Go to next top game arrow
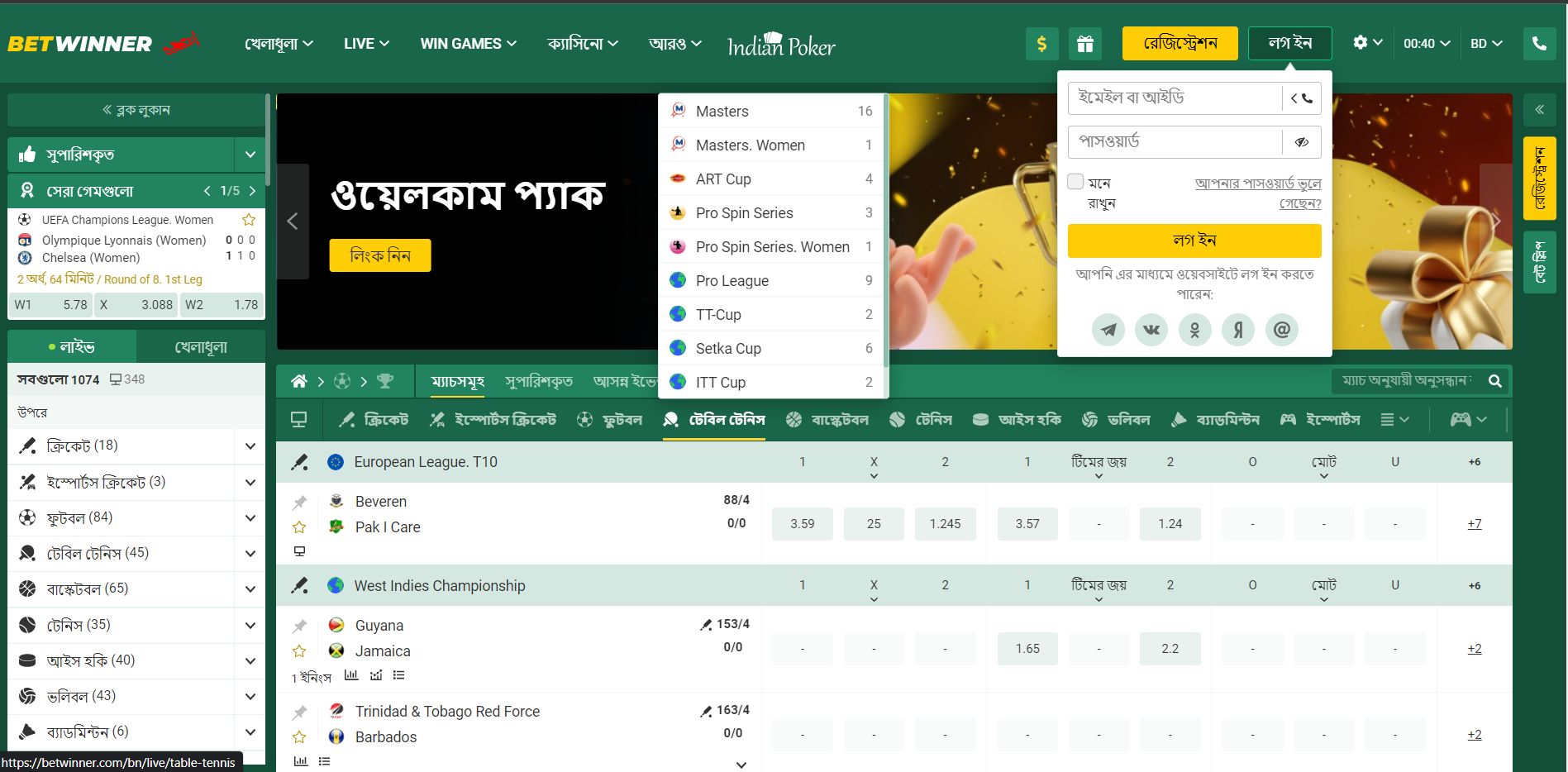Viewport: 1568px width, 772px height. point(252,191)
